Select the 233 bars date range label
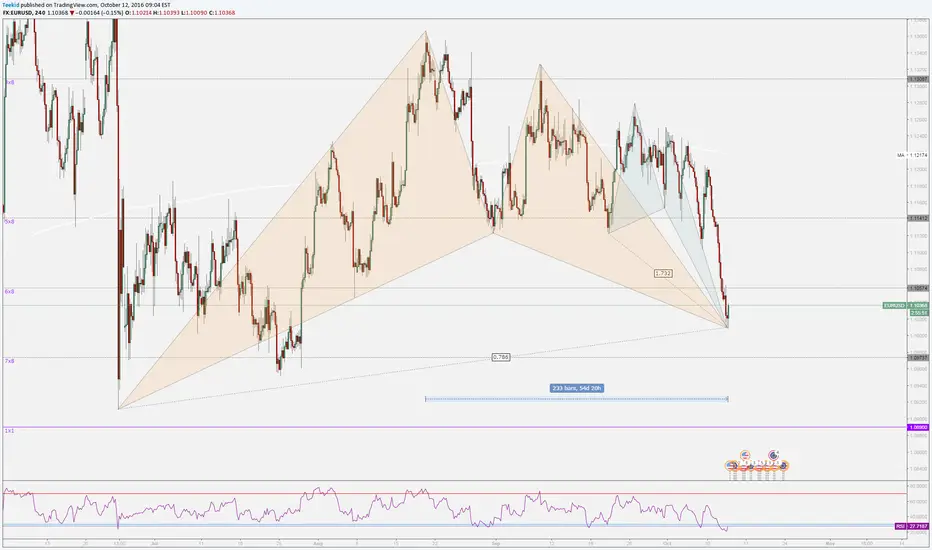Image resolution: width=932 pixels, height=550 pixels. click(577, 388)
